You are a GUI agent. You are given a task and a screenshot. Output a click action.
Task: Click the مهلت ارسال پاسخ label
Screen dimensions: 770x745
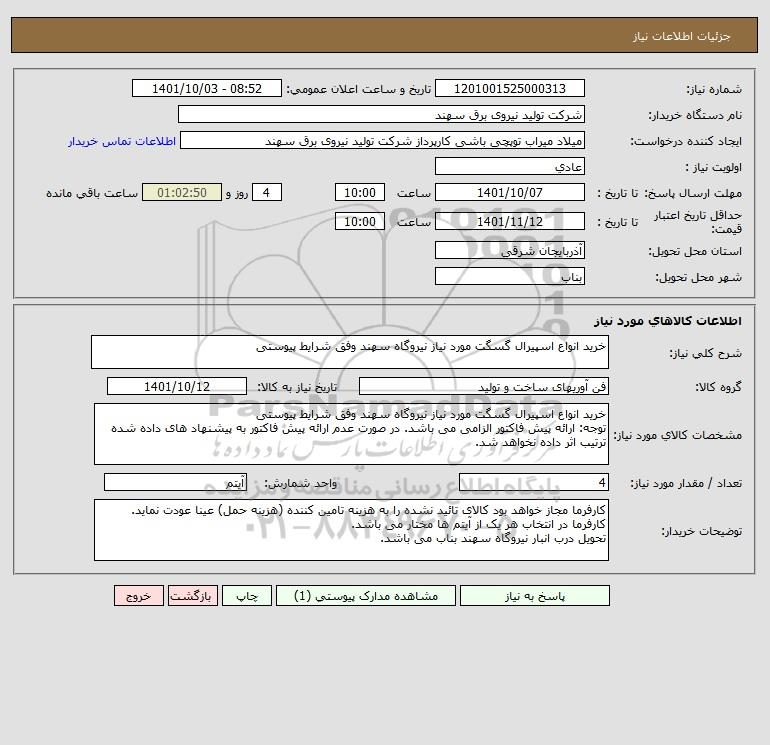692,193
